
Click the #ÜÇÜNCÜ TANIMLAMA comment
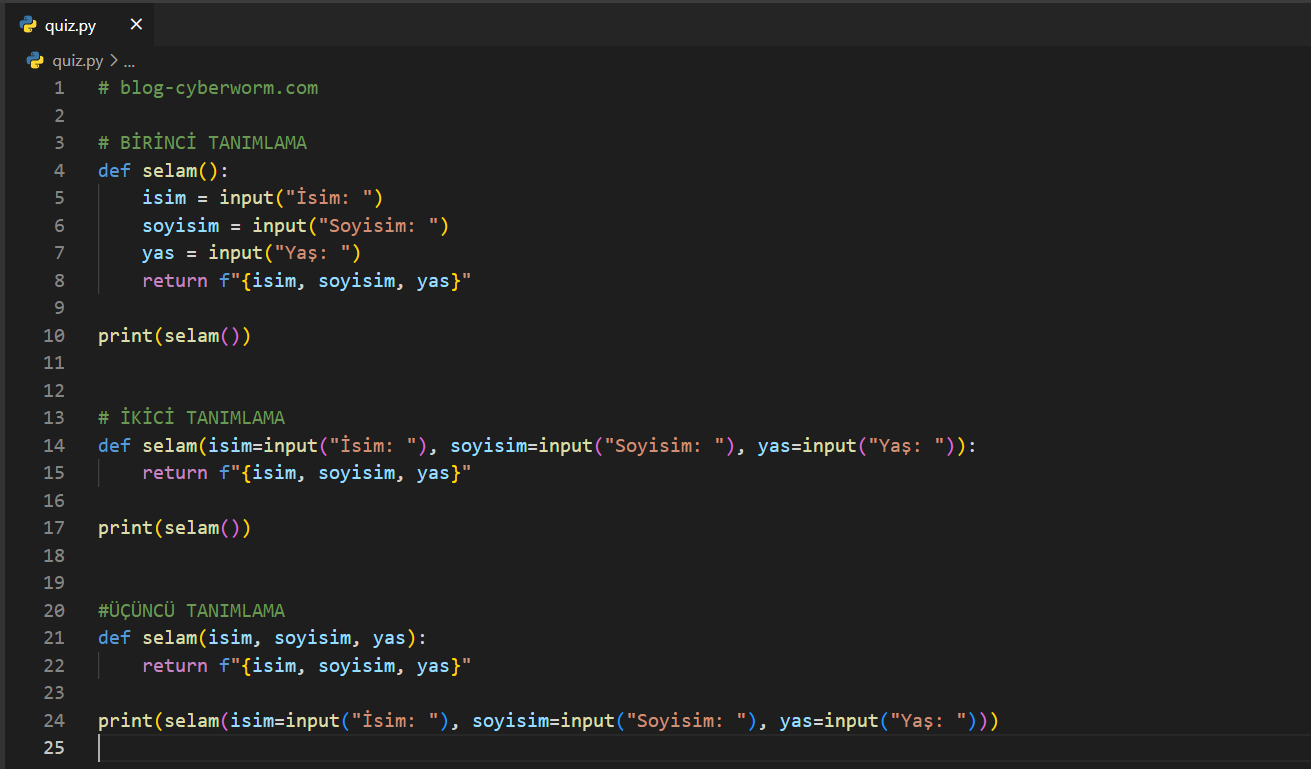(191, 611)
